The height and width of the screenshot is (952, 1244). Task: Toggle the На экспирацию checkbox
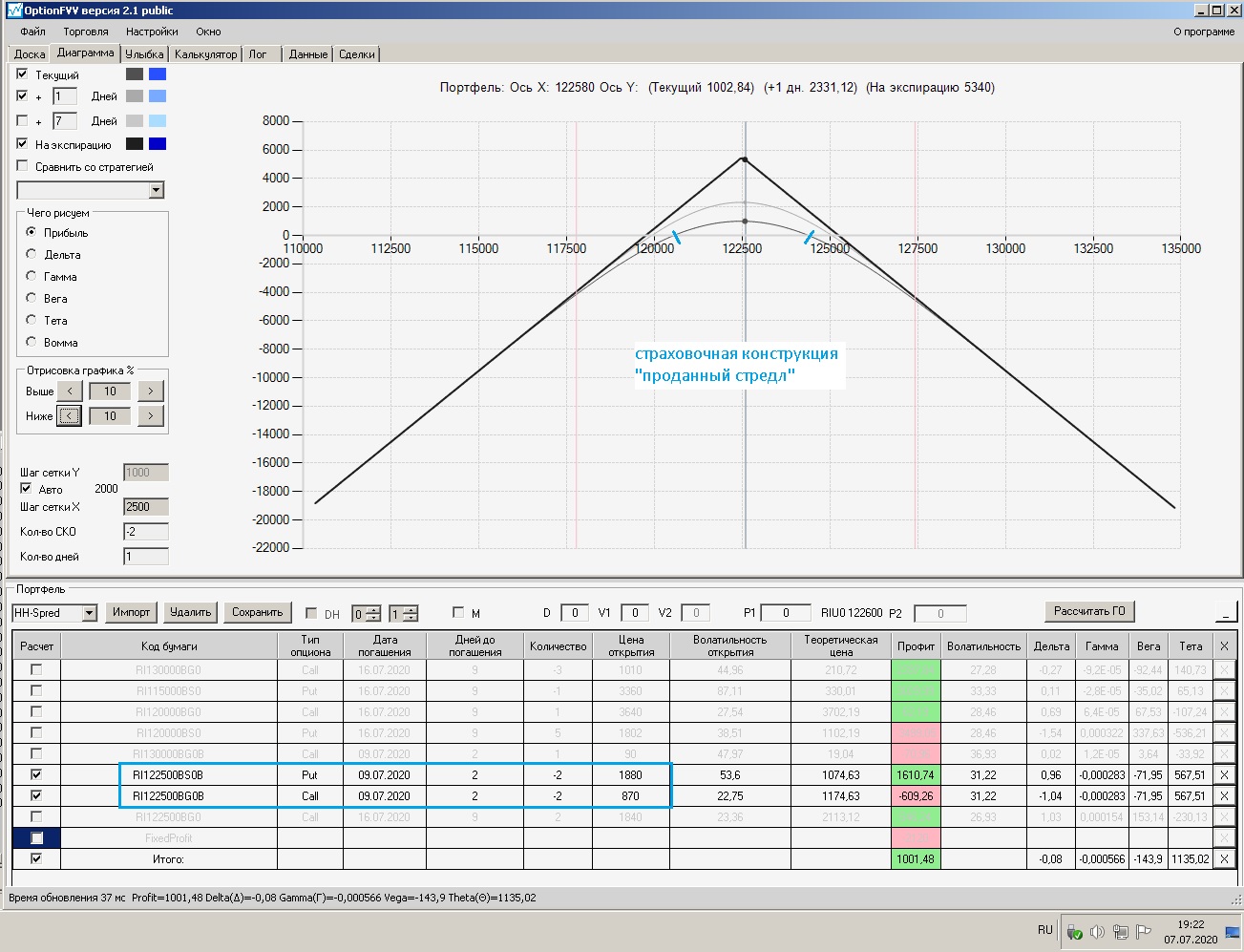coord(23,144)
